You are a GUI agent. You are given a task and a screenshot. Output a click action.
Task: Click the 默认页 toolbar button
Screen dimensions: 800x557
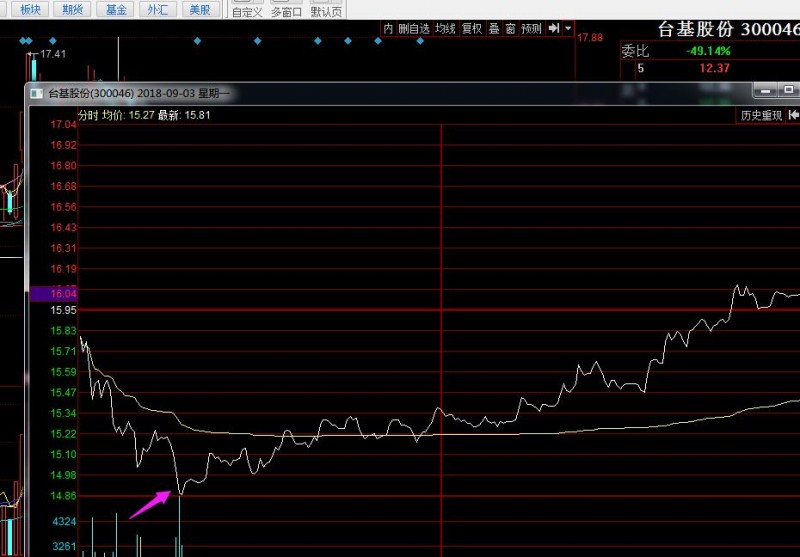(x=326, y=10)
